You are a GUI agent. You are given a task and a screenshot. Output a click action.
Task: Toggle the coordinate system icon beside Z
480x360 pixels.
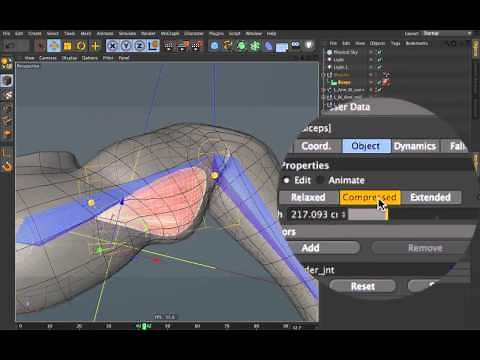pyautogui.click(x=153, y=46)
